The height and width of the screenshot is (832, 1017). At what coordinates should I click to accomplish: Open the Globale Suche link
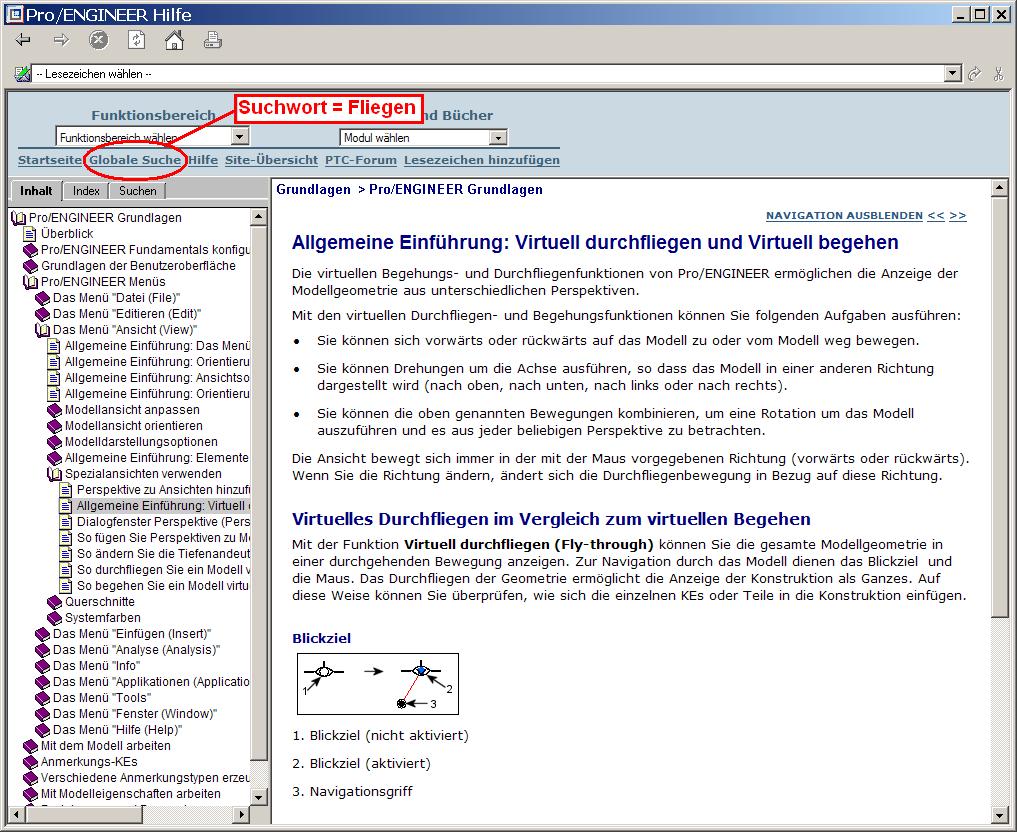pos(135,160)
